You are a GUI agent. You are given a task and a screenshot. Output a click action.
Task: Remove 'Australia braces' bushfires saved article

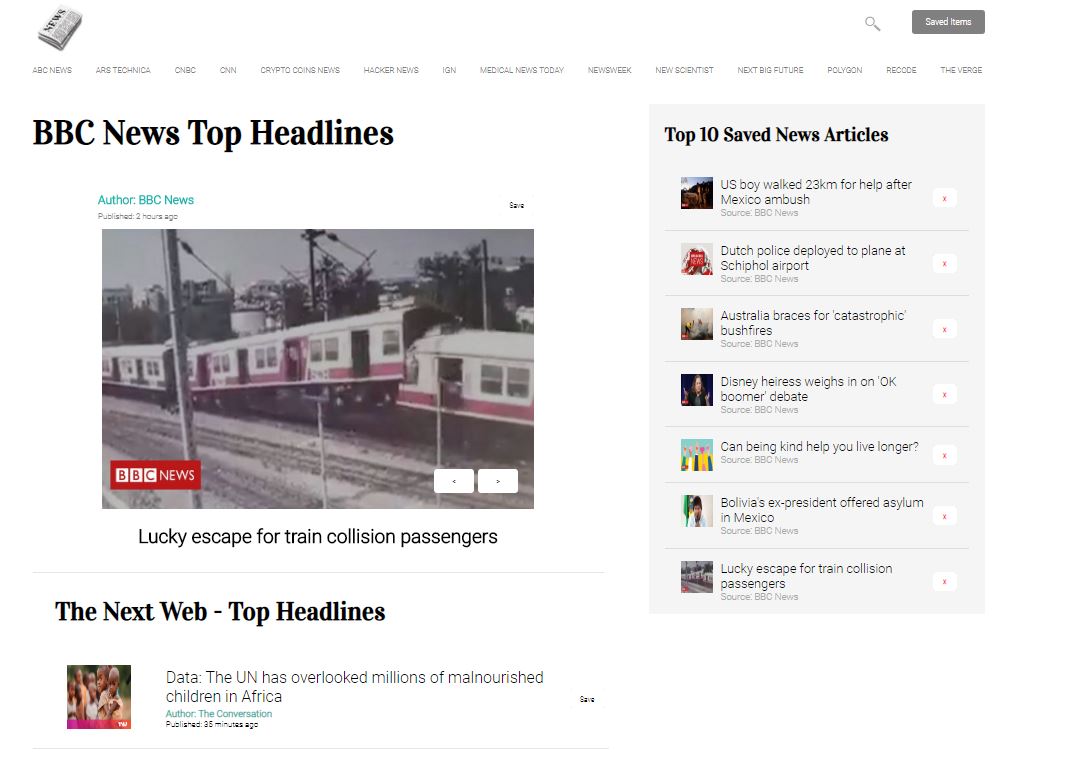944,330
